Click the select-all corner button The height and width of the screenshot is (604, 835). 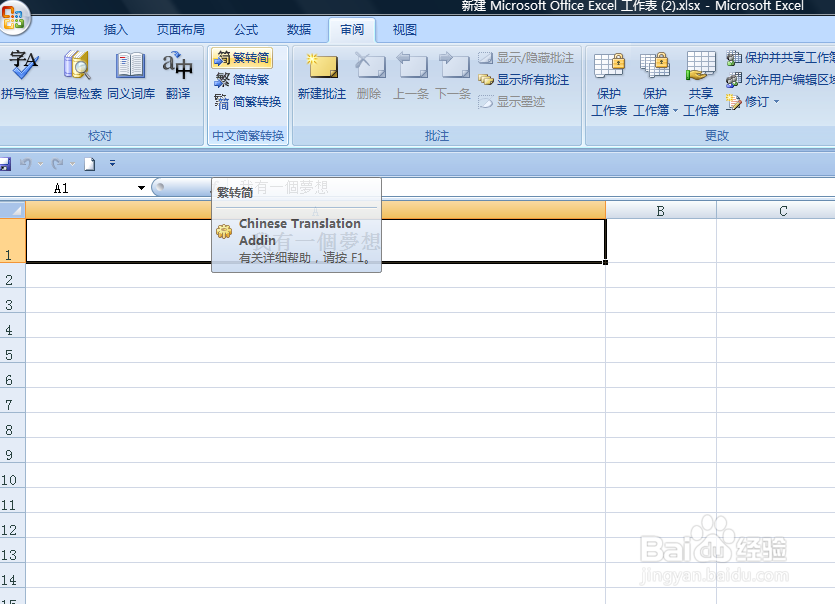click(13, 210)
